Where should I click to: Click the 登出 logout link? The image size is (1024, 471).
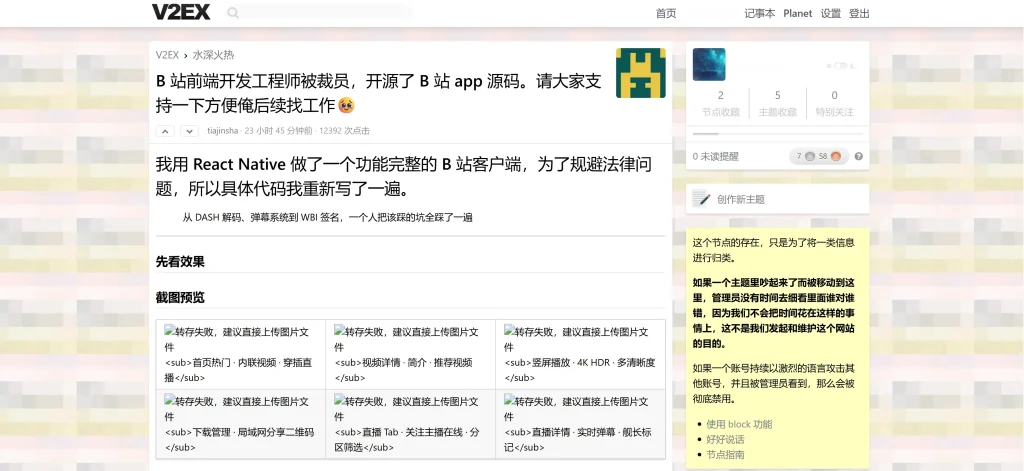pos(859,13)
